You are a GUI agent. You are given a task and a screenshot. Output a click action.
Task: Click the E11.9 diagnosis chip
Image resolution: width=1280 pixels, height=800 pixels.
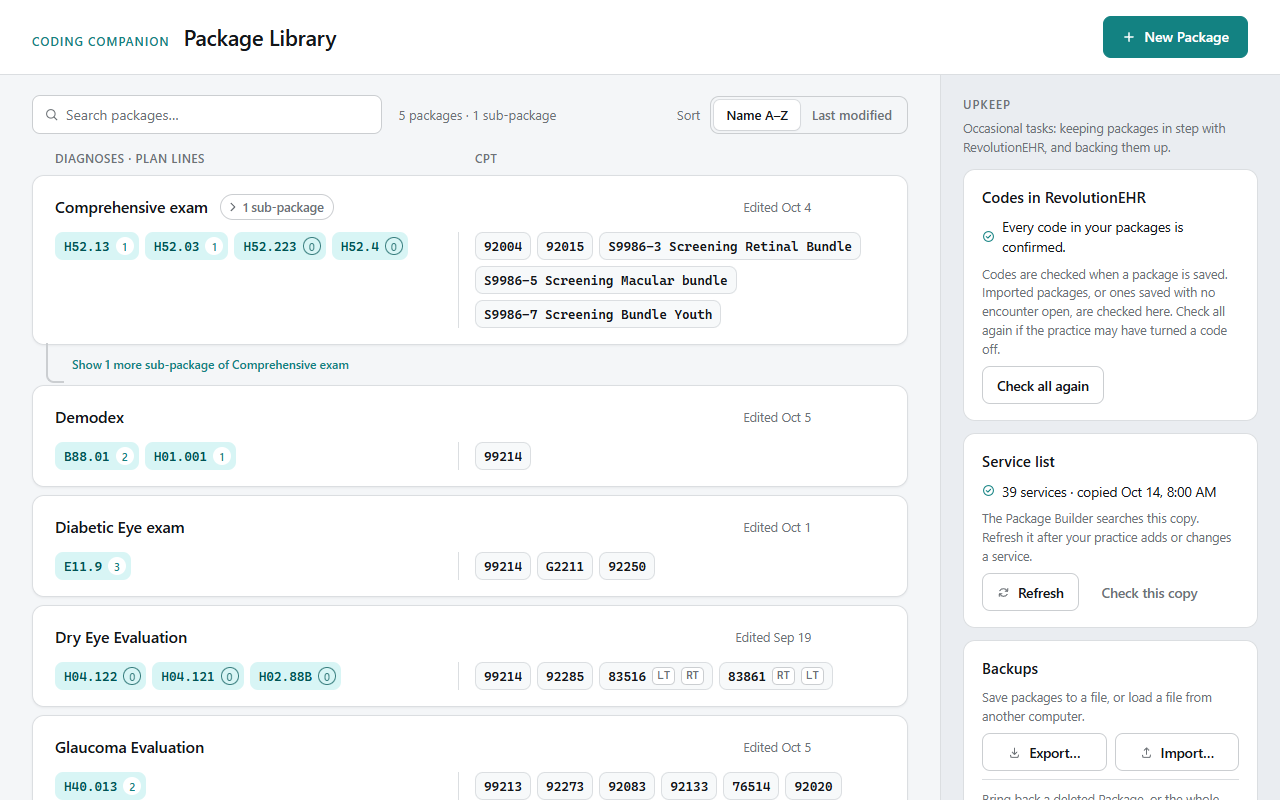(x=93, y=566)
